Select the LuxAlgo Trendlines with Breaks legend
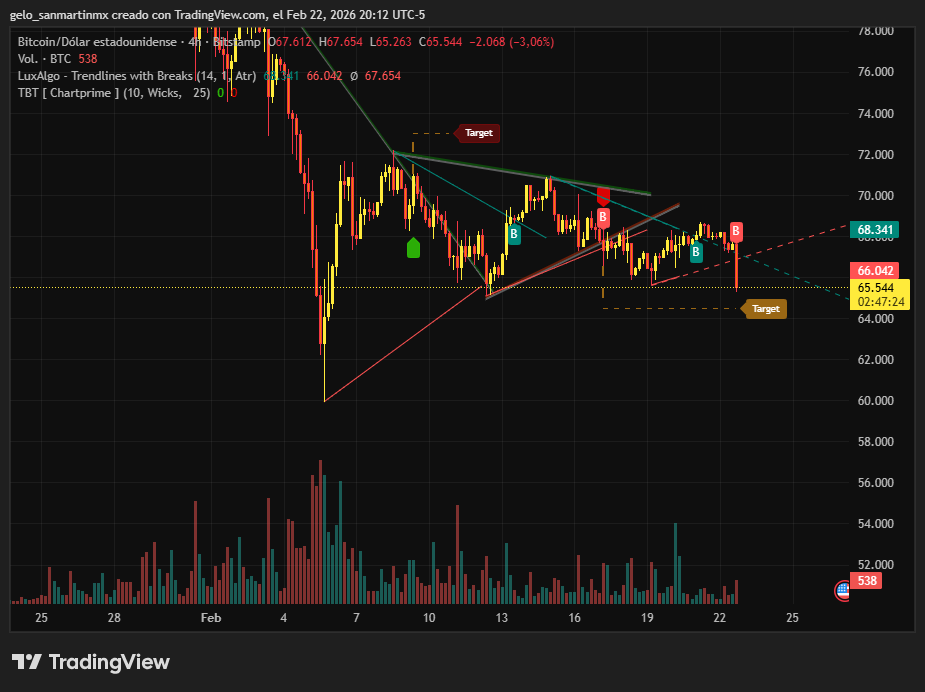Screen dimensions: 925x692 pos(137,76)
